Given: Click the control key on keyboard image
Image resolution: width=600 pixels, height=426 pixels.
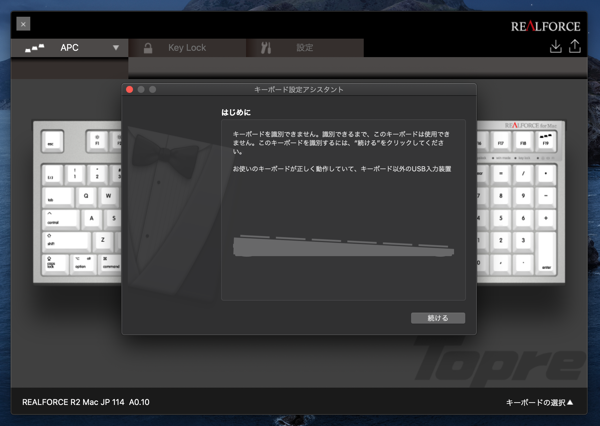Looking at the screenshot, I should tap(61, 219).
